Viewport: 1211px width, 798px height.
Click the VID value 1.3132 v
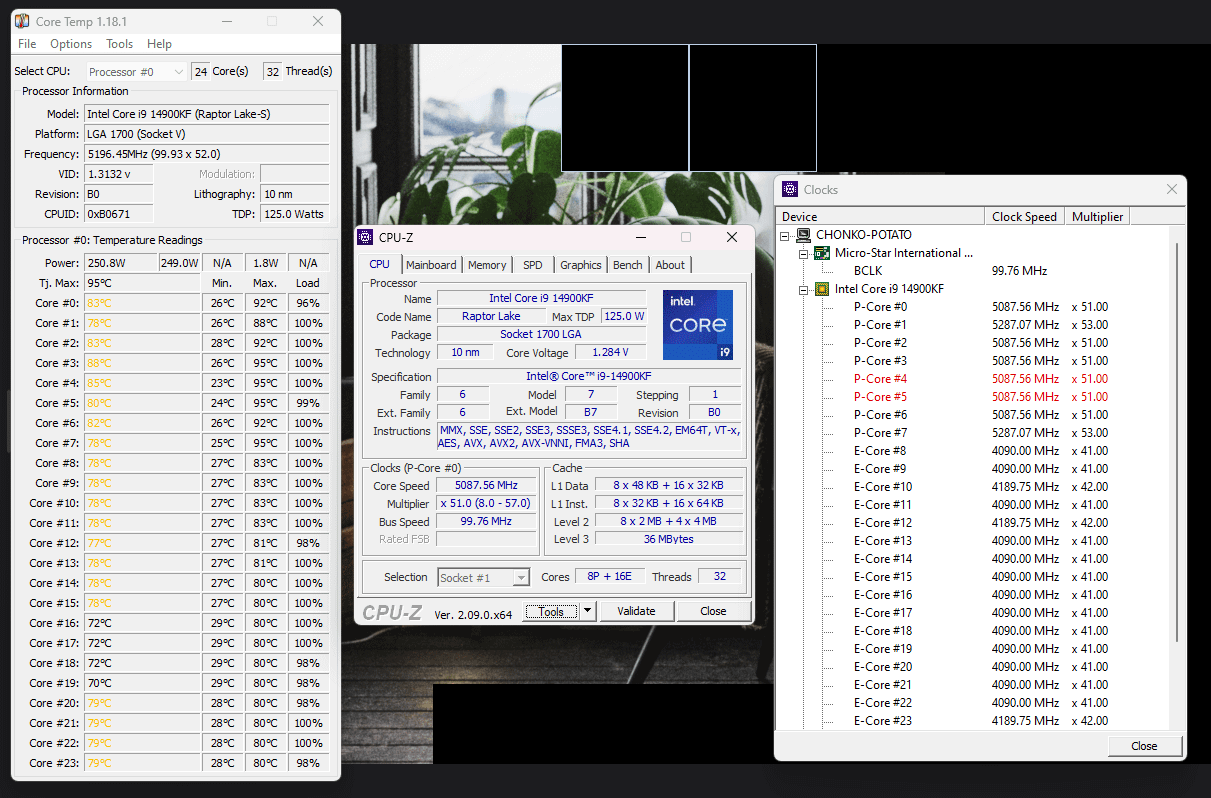119,174
